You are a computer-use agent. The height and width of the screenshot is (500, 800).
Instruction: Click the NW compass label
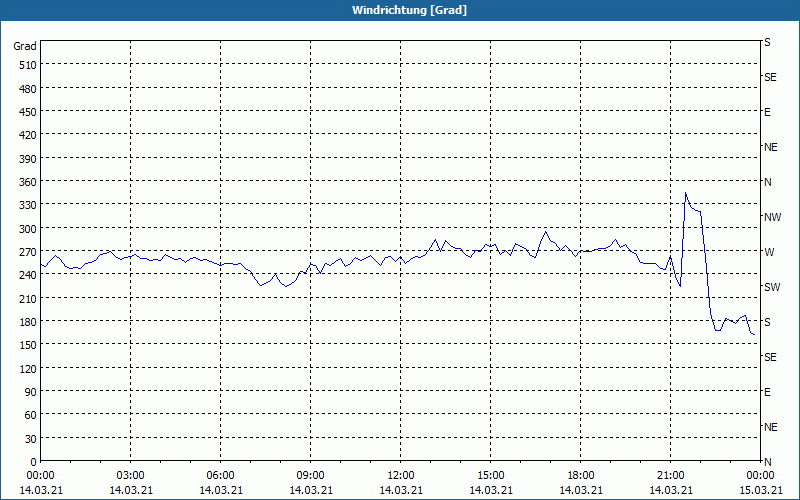pyautogui.click(x=772, y=217)
